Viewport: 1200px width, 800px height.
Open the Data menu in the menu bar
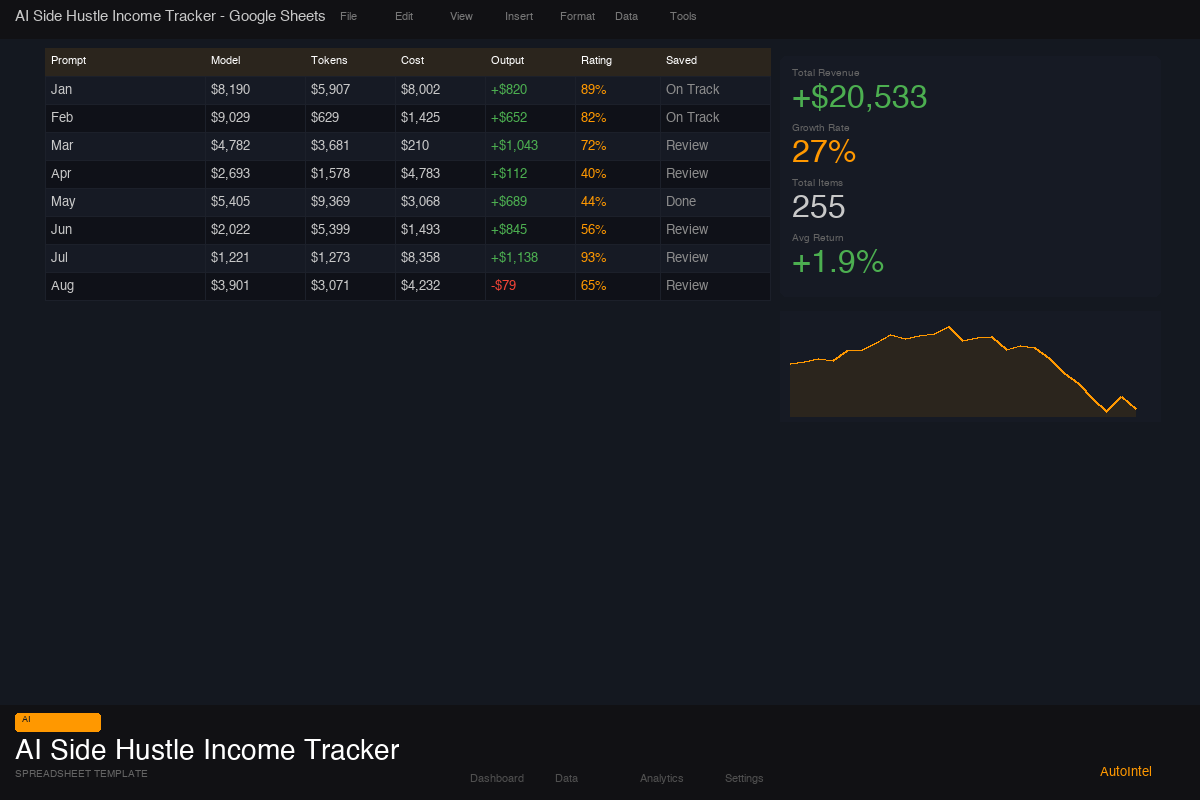coord(627,16)
